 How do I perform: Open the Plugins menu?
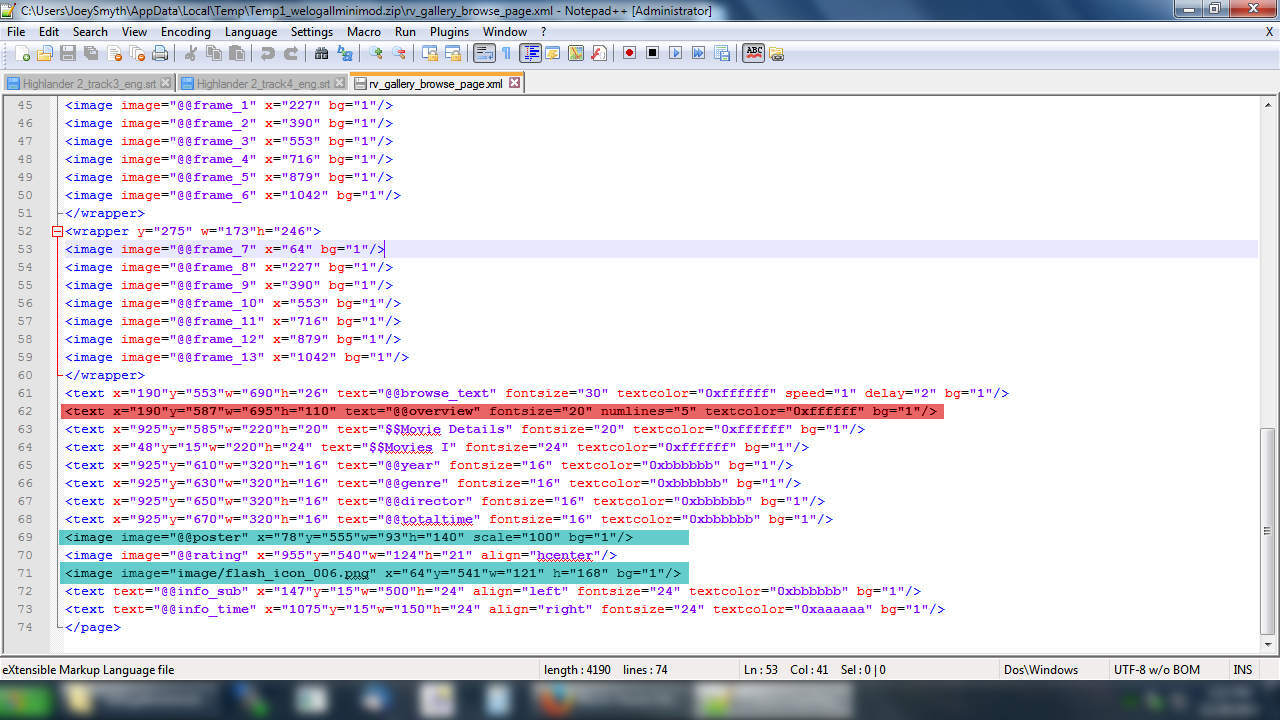(449, 32)
